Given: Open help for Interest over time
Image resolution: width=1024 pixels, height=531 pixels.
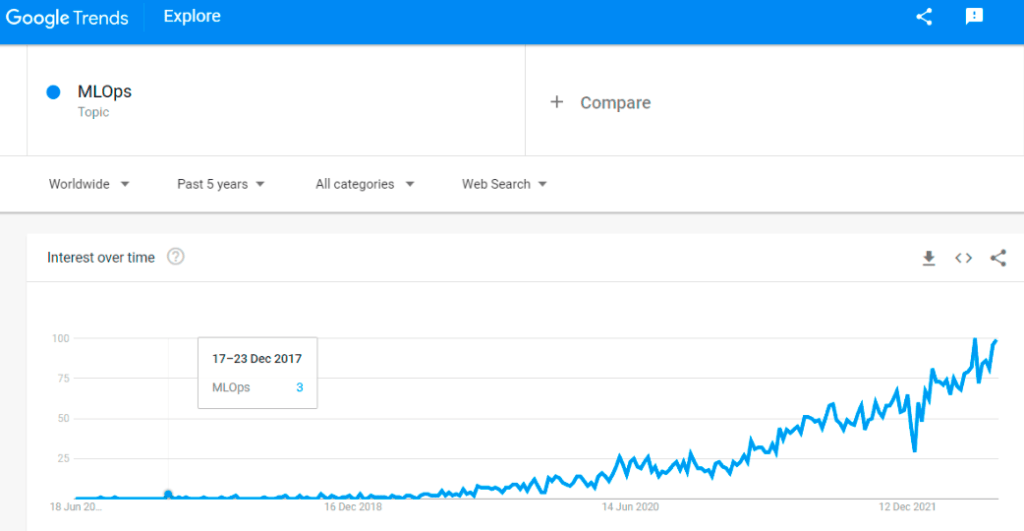Looking at the screenshot, I should coord(176,257).
